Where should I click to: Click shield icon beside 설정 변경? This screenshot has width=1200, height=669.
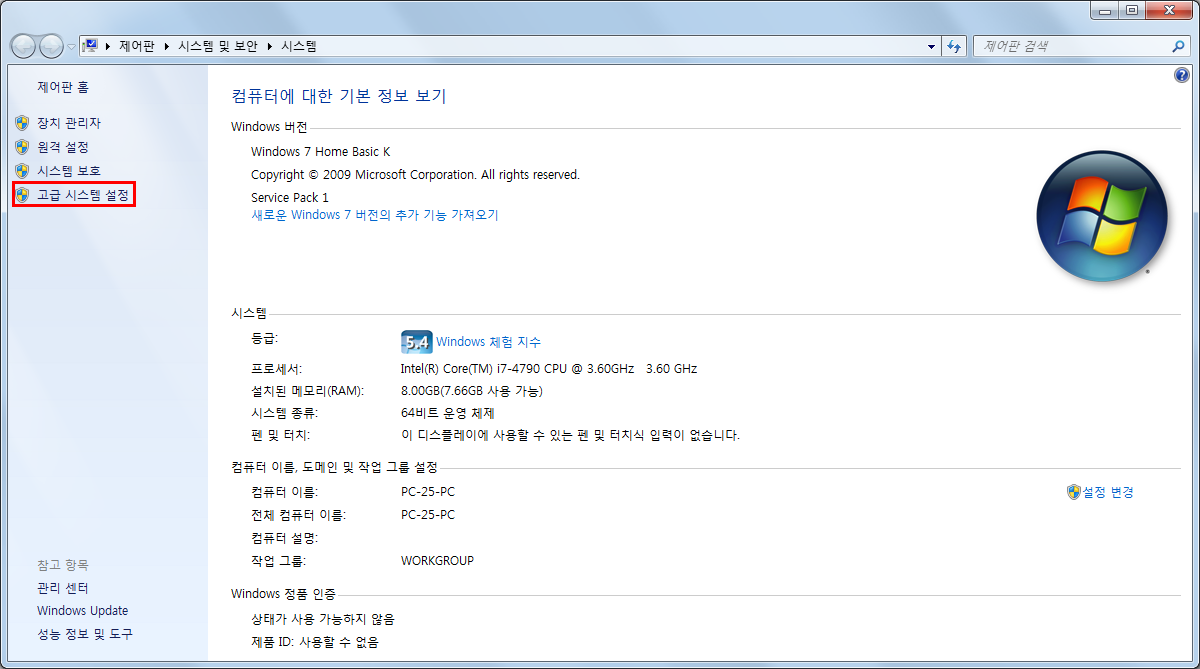(x=1074, y=492)
